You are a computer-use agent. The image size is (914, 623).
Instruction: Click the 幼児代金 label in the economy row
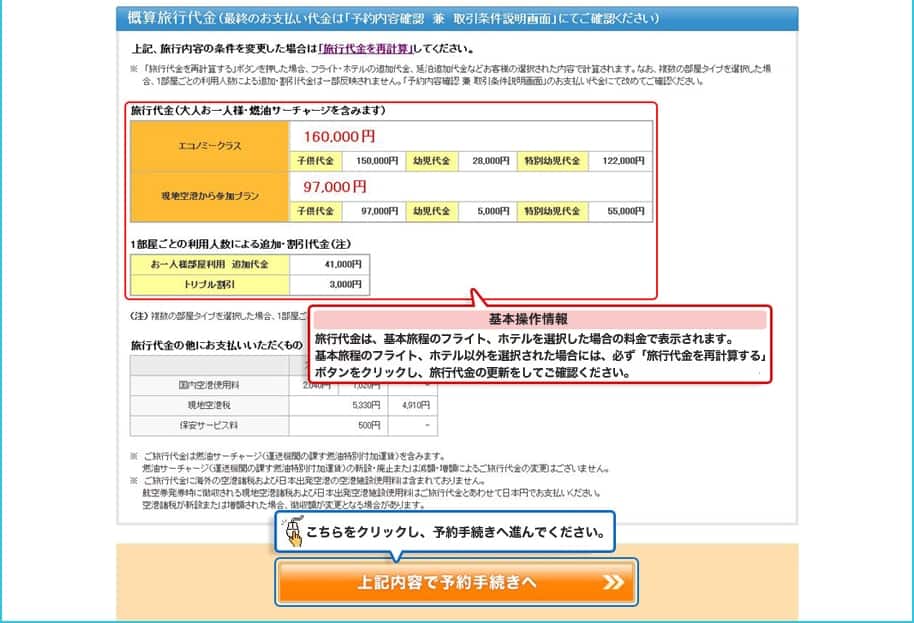(x=431, y=160)
